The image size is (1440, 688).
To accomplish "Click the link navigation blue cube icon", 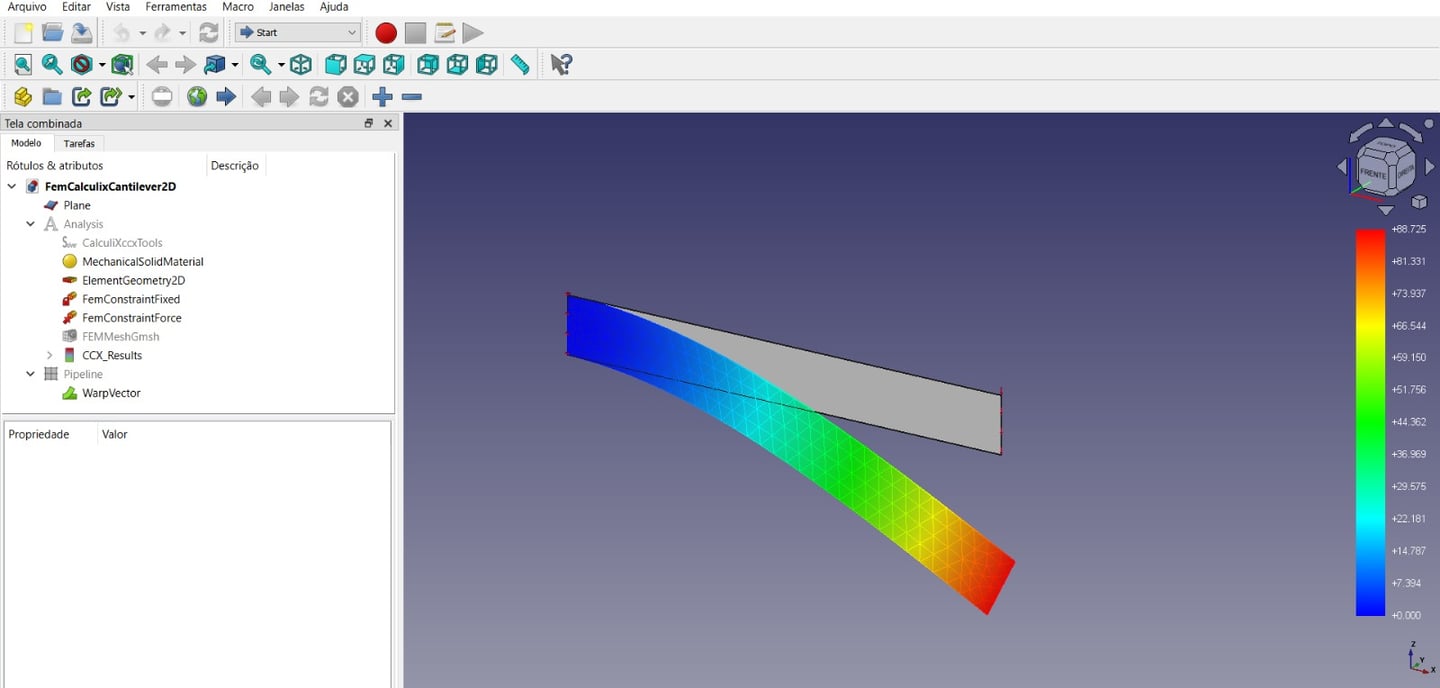I will [214, 65].
